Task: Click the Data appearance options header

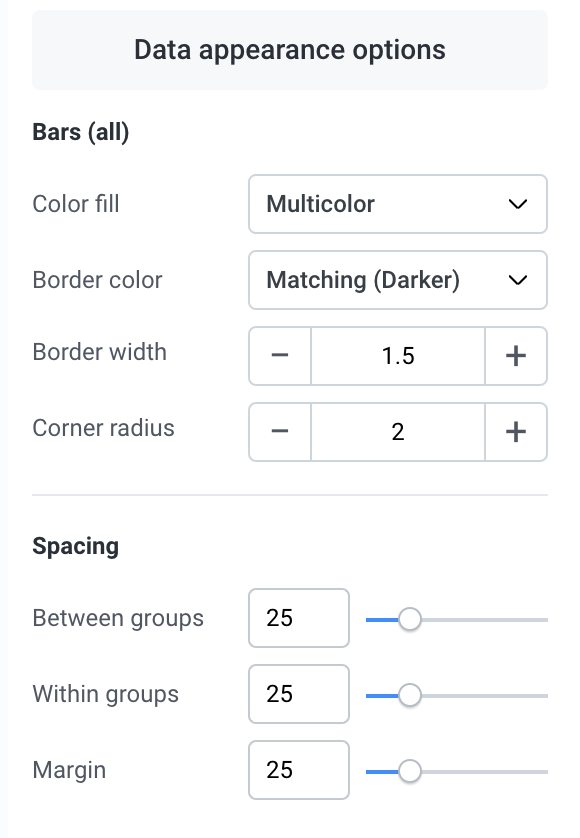Action: coord(290,50)
